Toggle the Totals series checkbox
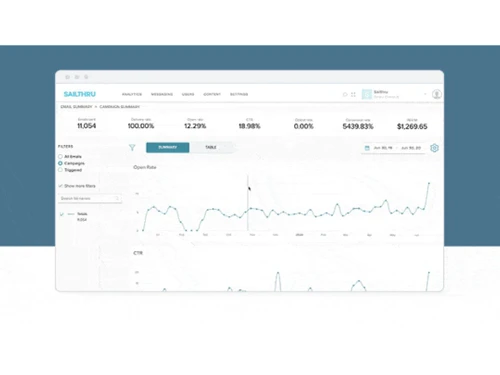Viewport: 500px width, 375px height. pos(62,214)
